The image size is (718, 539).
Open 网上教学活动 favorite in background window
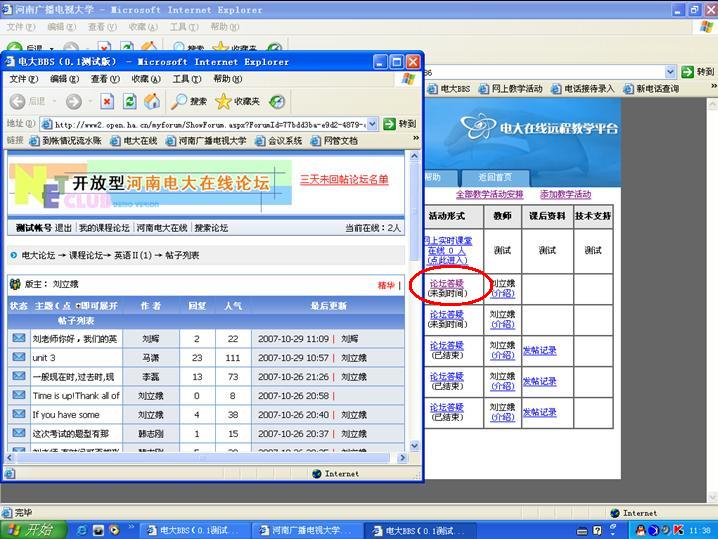(511, 89)
